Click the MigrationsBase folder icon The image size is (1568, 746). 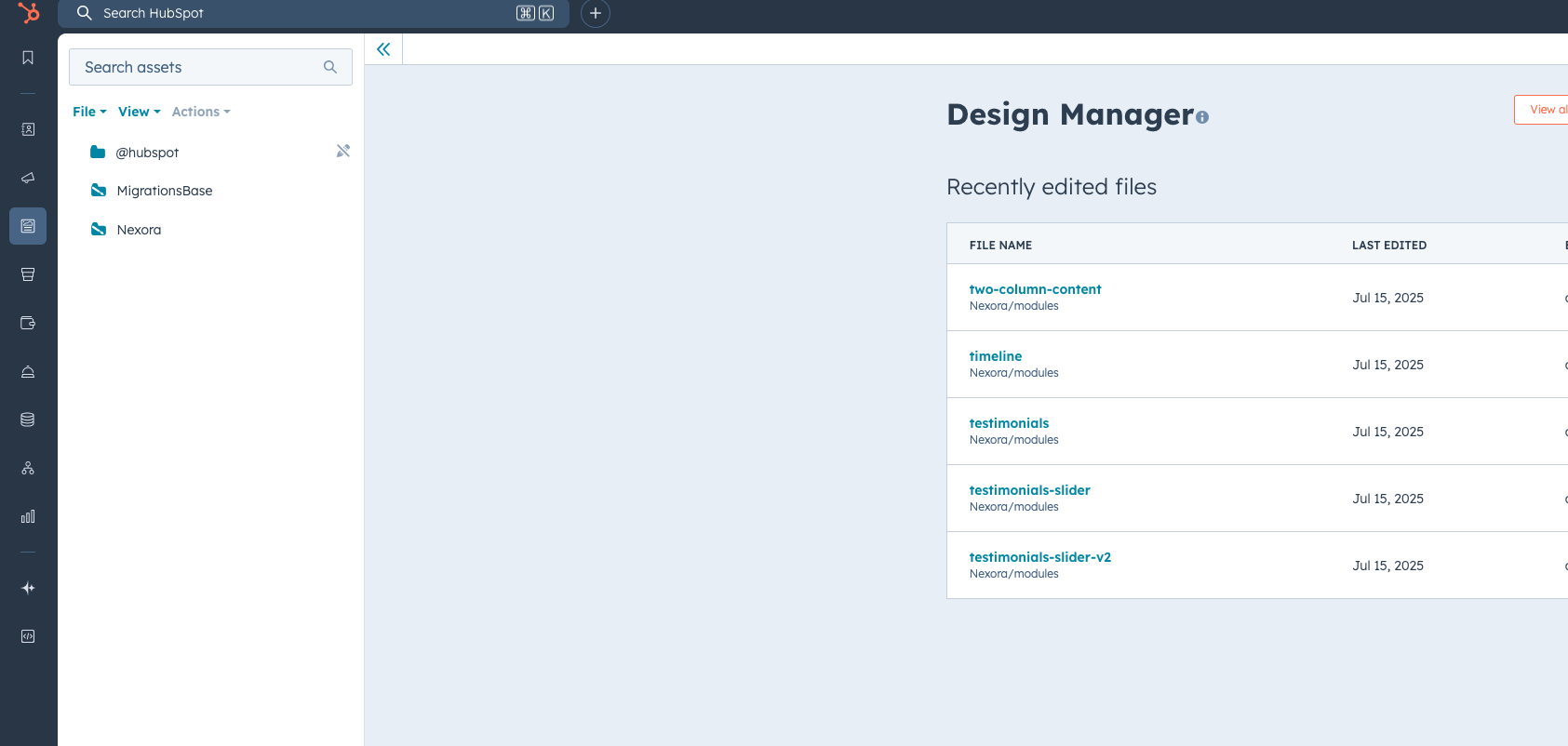point(99,190)
